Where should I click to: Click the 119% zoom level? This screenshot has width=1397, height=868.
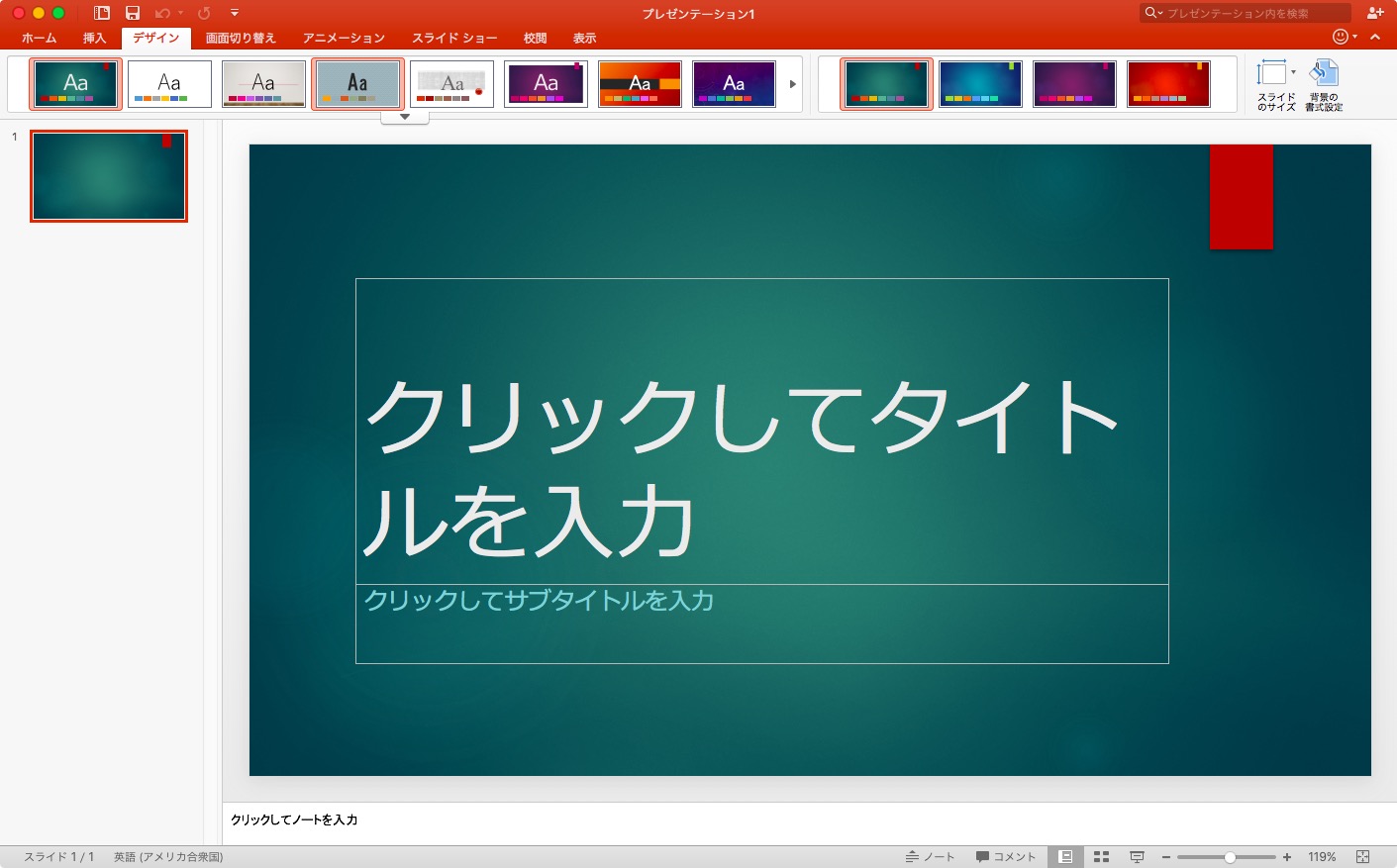point(1322,857)
